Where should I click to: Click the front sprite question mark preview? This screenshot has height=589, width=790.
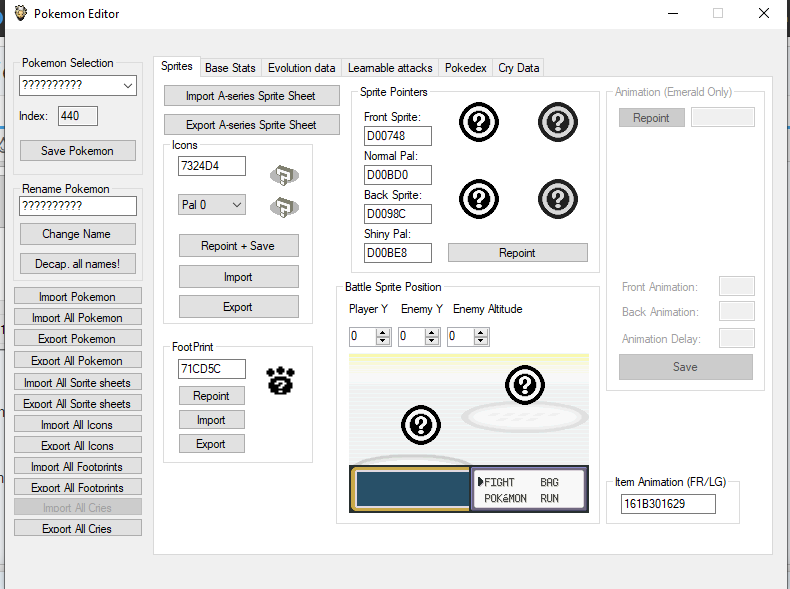click(478, 122)
